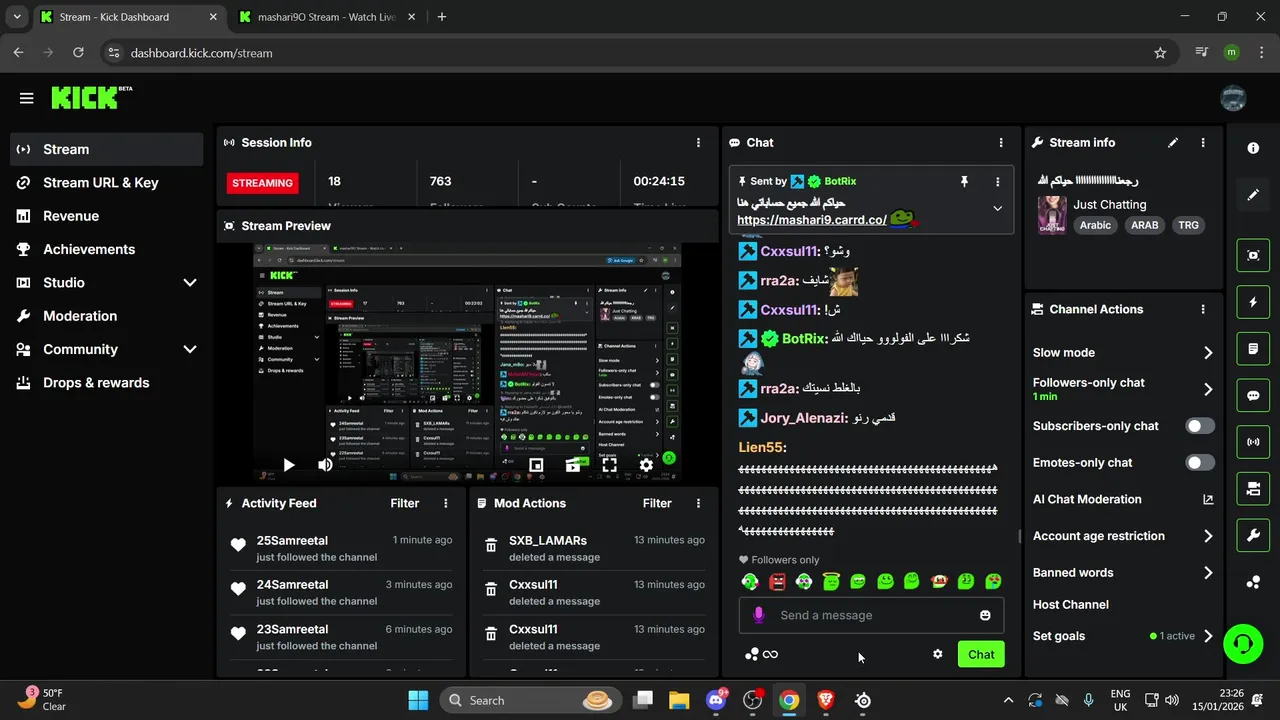Open Stream info three-dot menu
1280x720 pixels.
pos(1203,143)
